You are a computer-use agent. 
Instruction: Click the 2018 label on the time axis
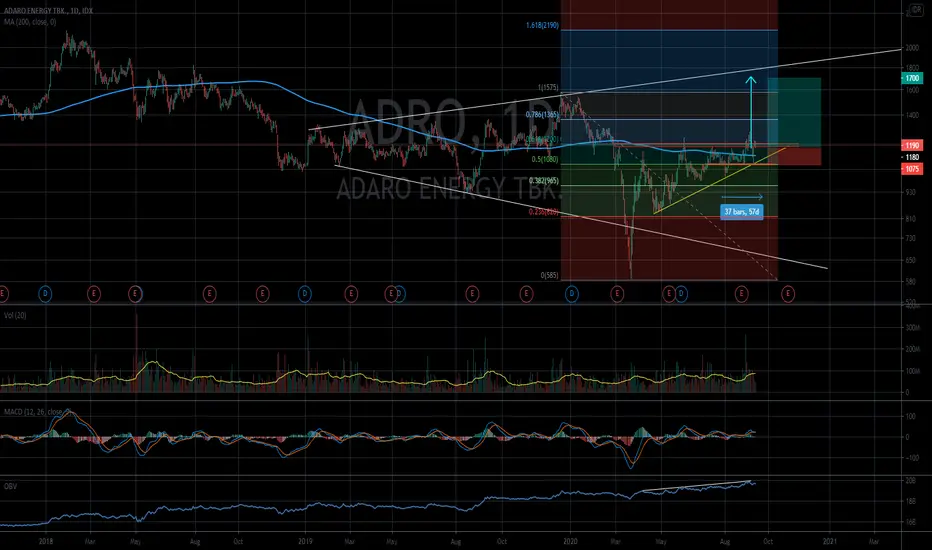point(46,542)
